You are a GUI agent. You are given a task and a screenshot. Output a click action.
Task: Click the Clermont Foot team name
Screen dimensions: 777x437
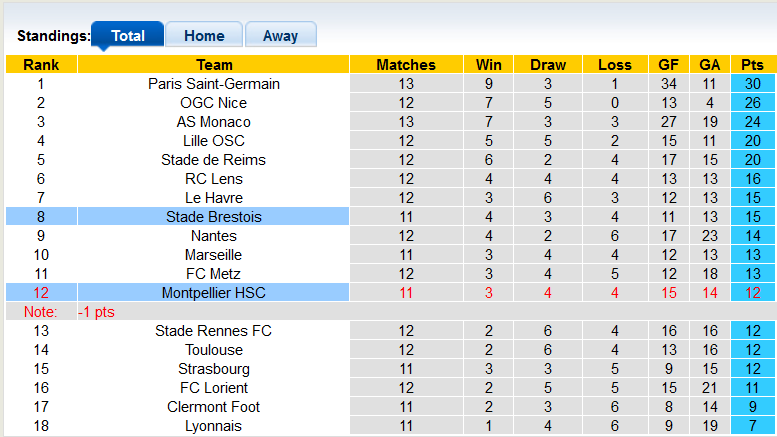[x=214, y=407]
